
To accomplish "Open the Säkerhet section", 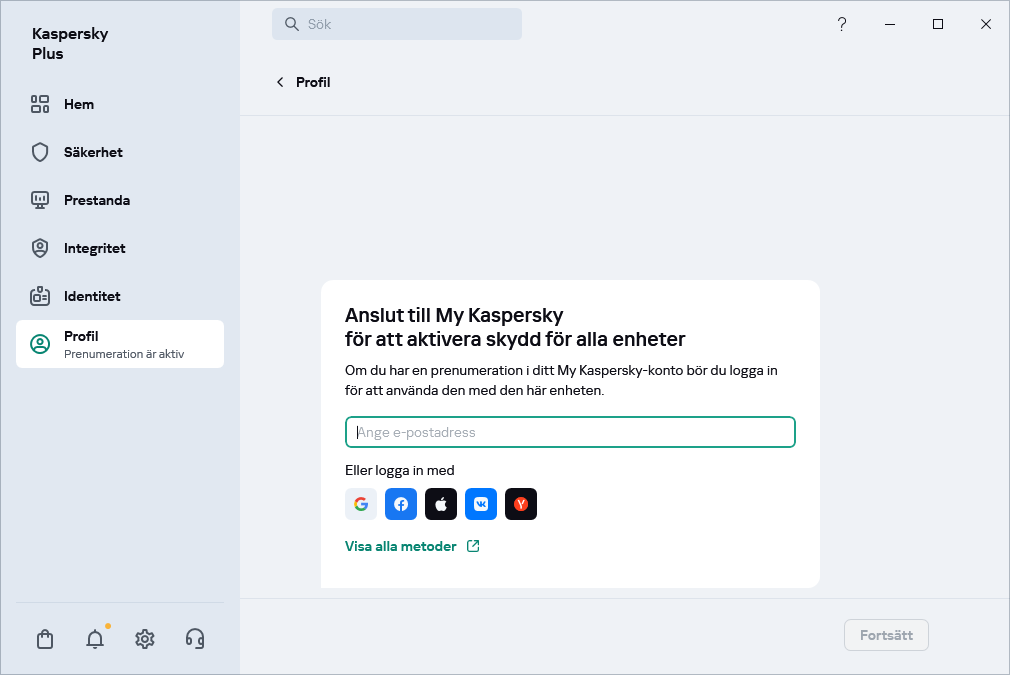I will click(92, 152).
